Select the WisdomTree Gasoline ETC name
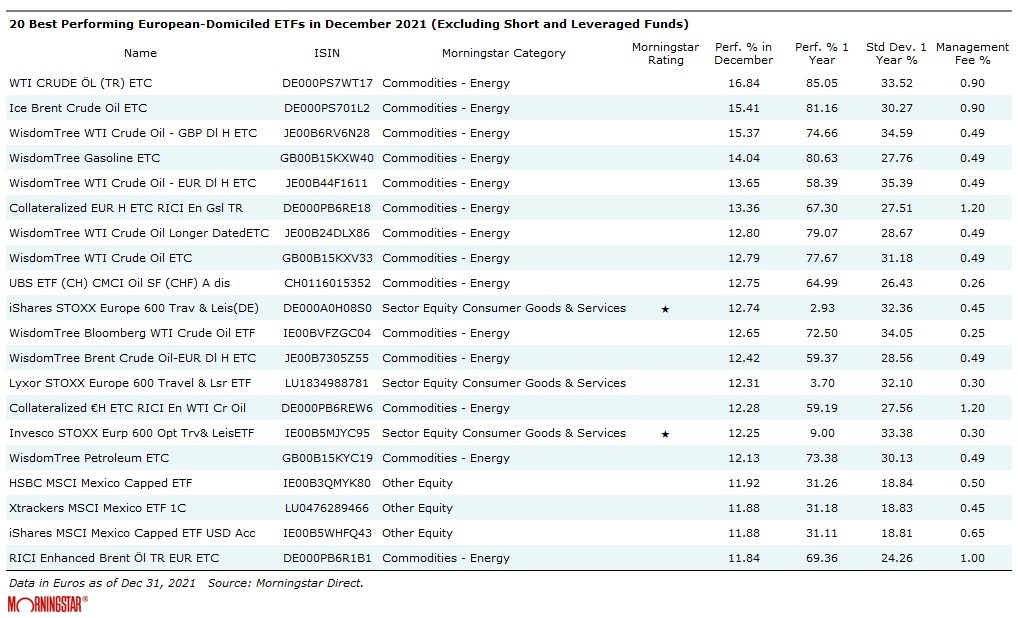This screenshot has height=618, width=1018. [x=85, y=158]
